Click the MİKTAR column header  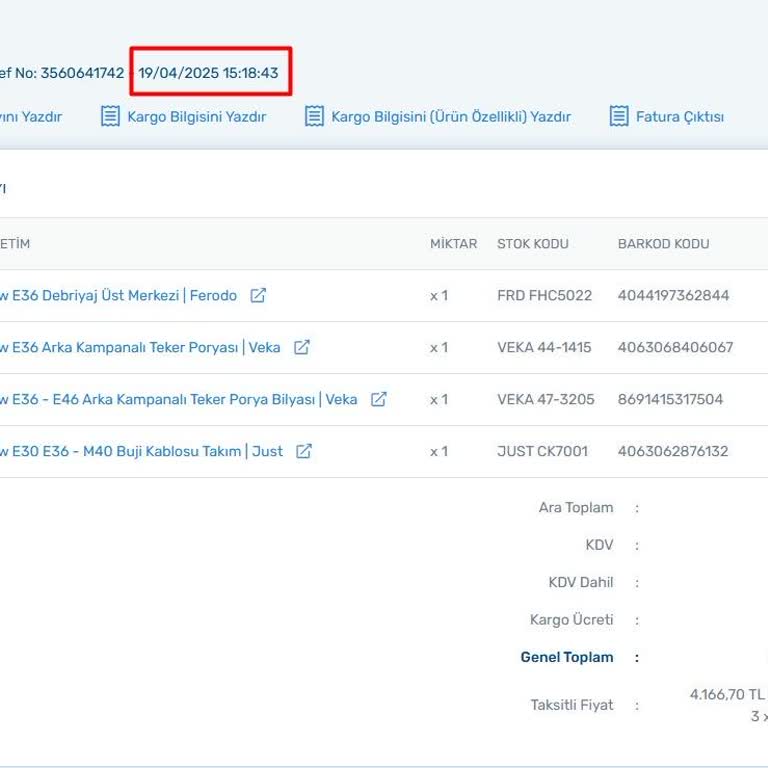[x=453, y=244]
